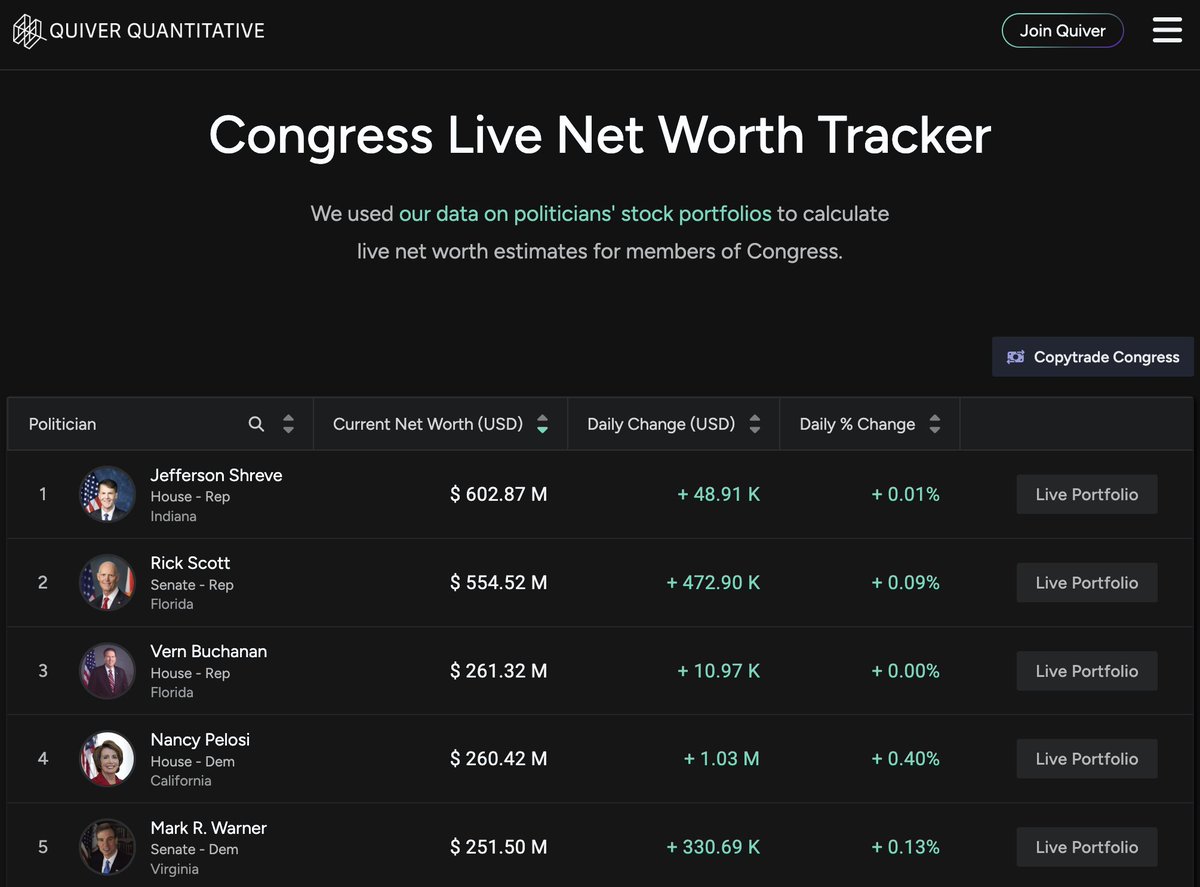Click the Daily % Change header label
The image size is (1200, 887).
857,424
